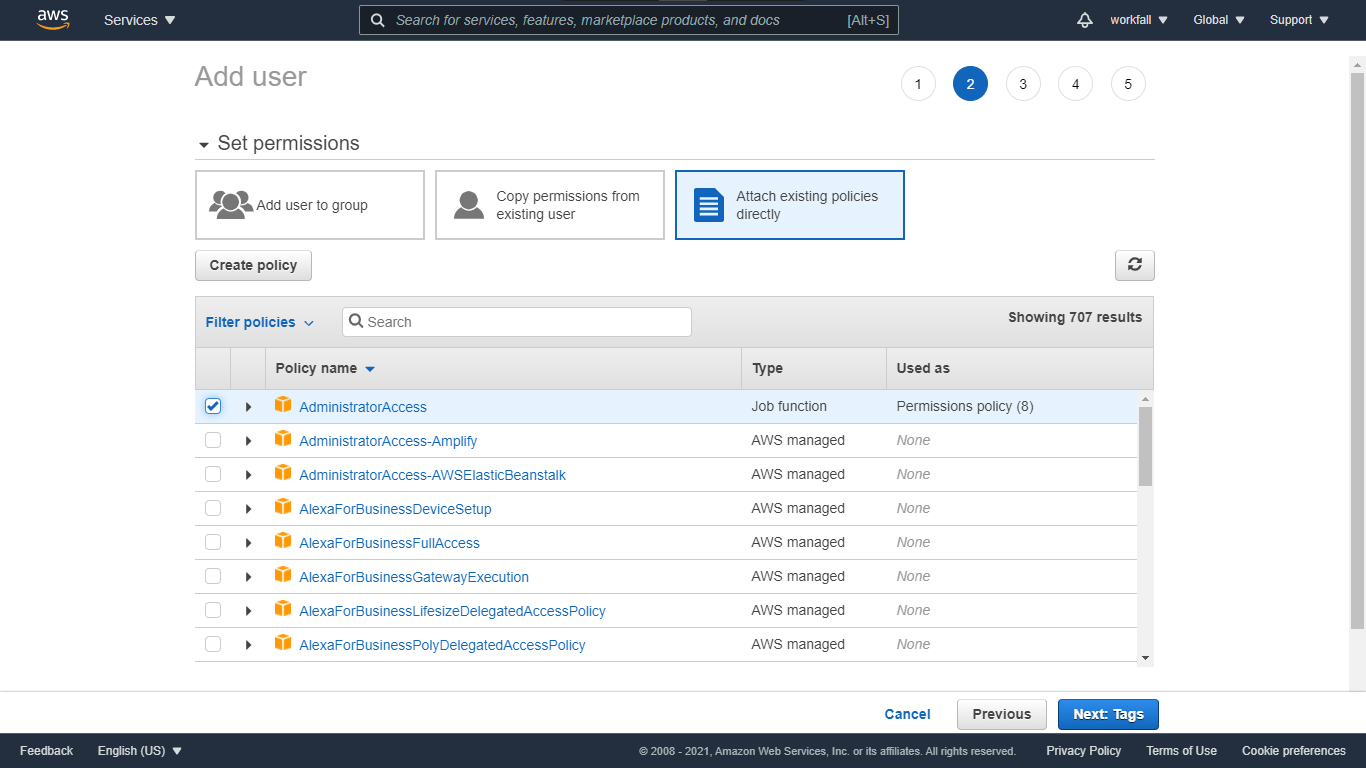This screenshot has height=768, width=1366.
Task: Select Attach existing policies directly option
Action: 790,205
